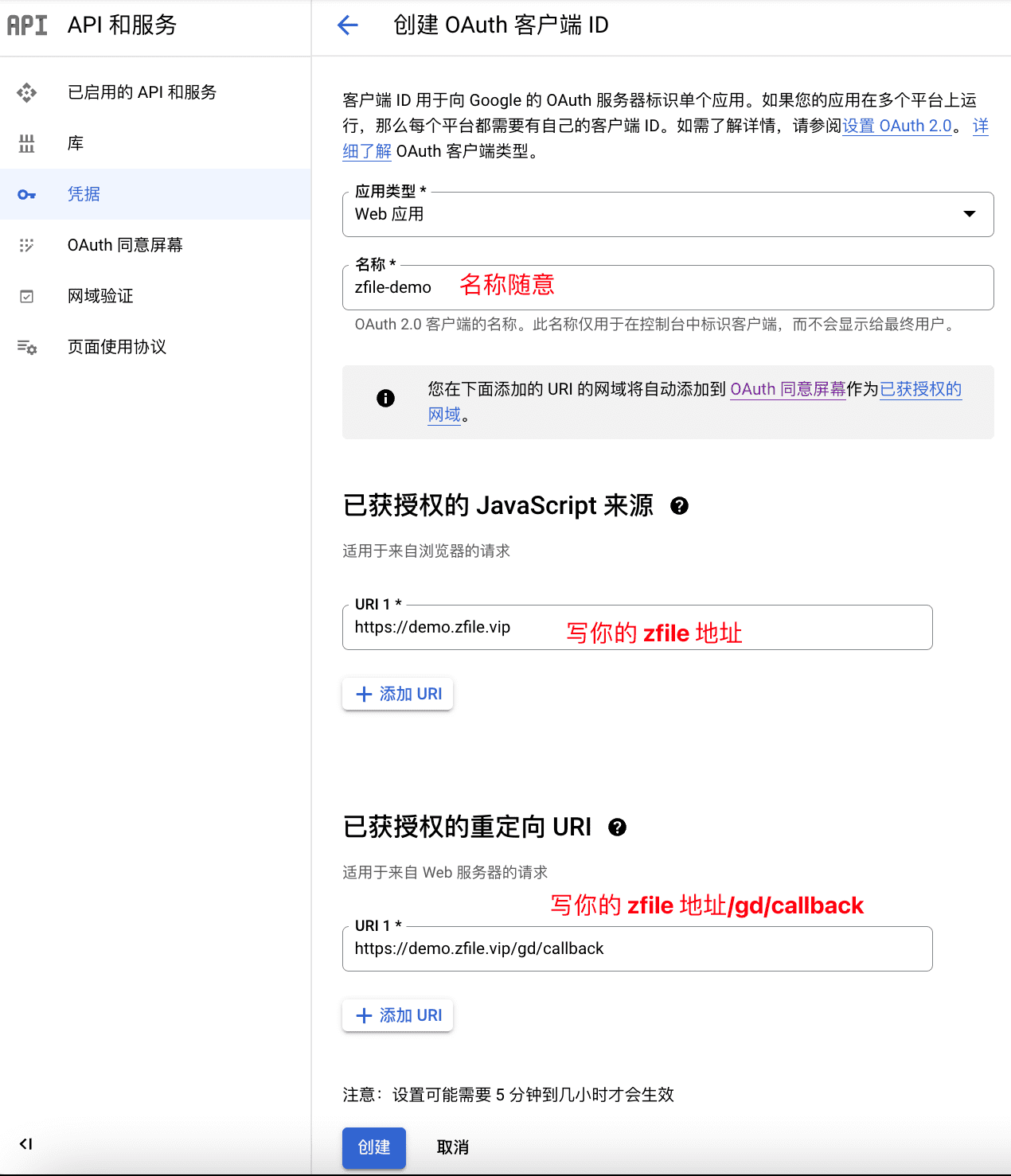The image size is (1011, 1176).
Task: Click the key icon for credentials
Action: pos(27,194)
